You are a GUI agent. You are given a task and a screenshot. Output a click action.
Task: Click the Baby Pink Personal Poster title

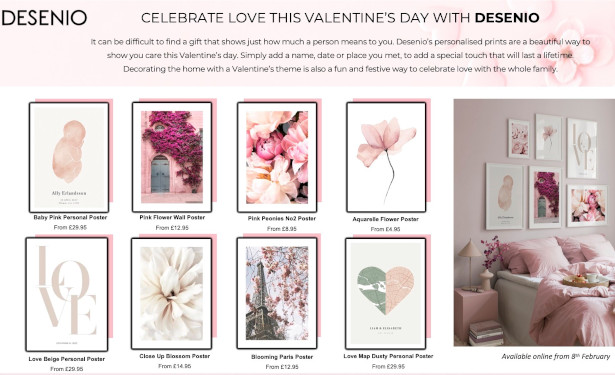[x=70, y=217]
